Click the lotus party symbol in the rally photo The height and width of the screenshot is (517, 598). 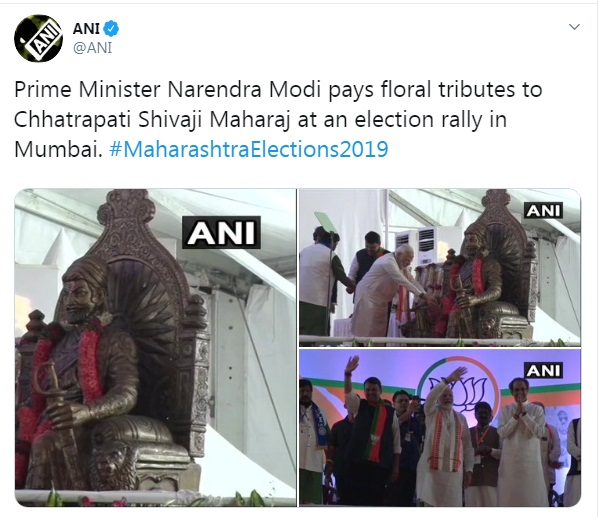(x=459, y=395)
